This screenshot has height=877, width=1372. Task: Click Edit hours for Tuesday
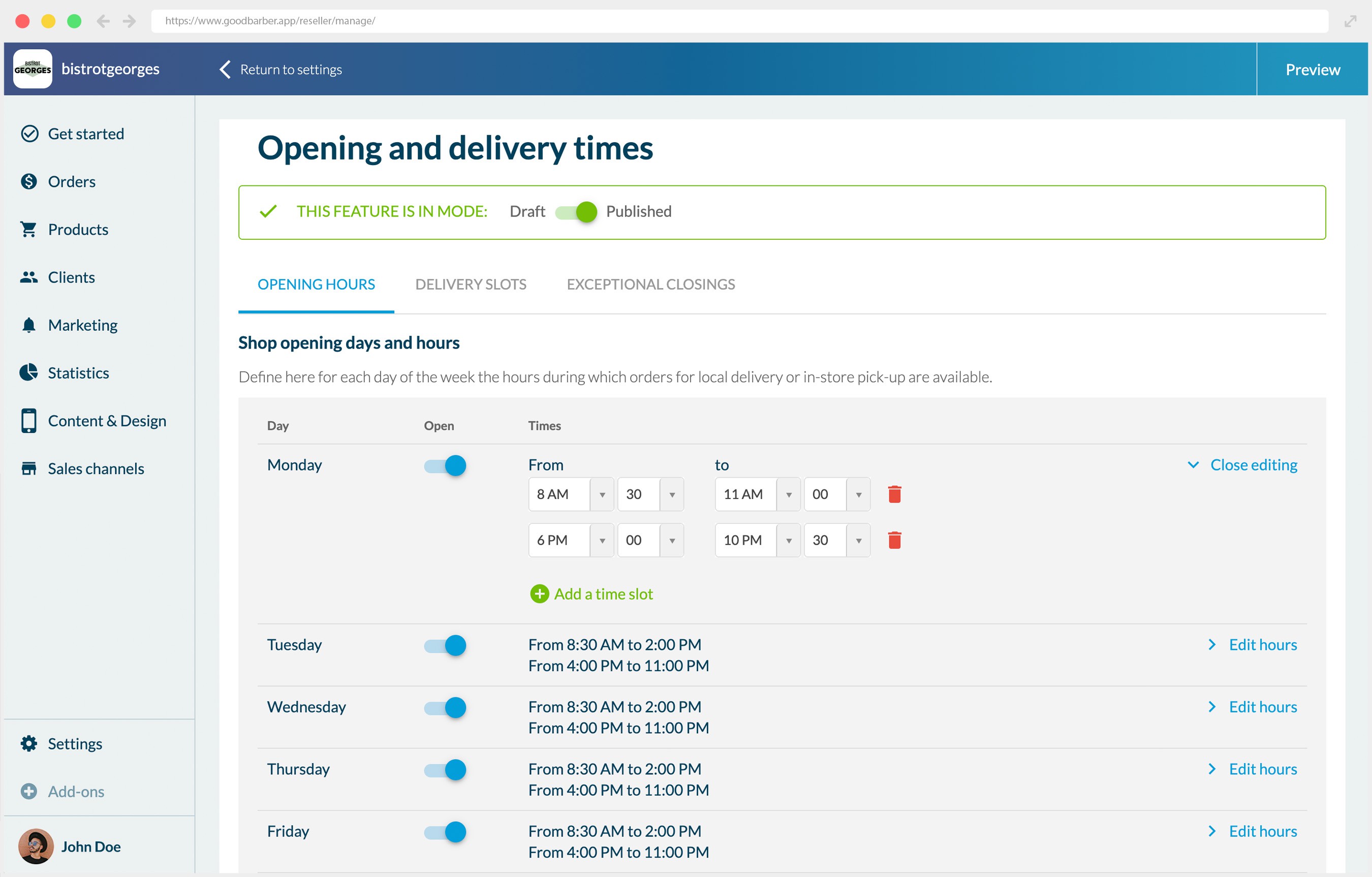pyautogui.click(x=1262, y=644)
